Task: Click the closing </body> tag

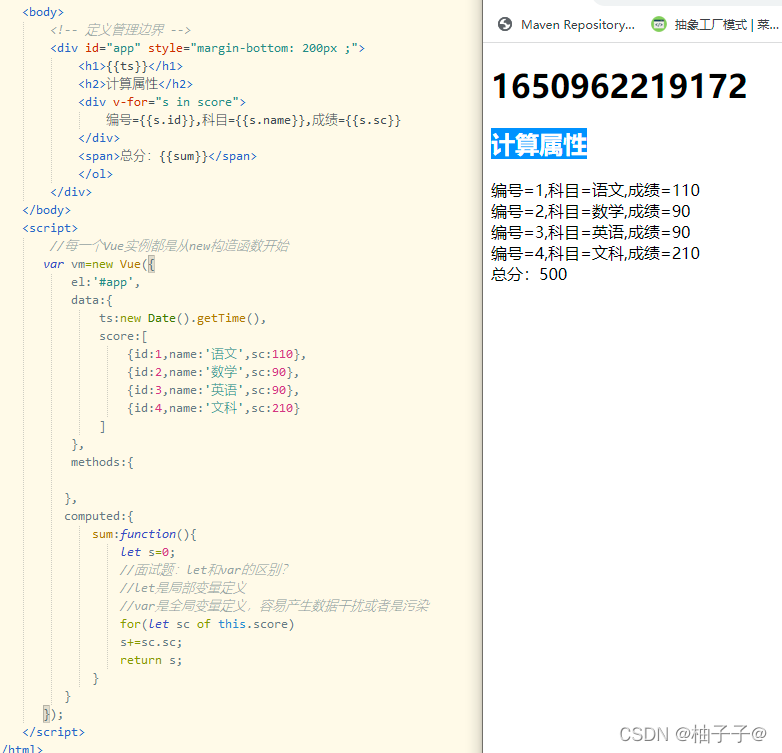Action: tap(46, 210)
